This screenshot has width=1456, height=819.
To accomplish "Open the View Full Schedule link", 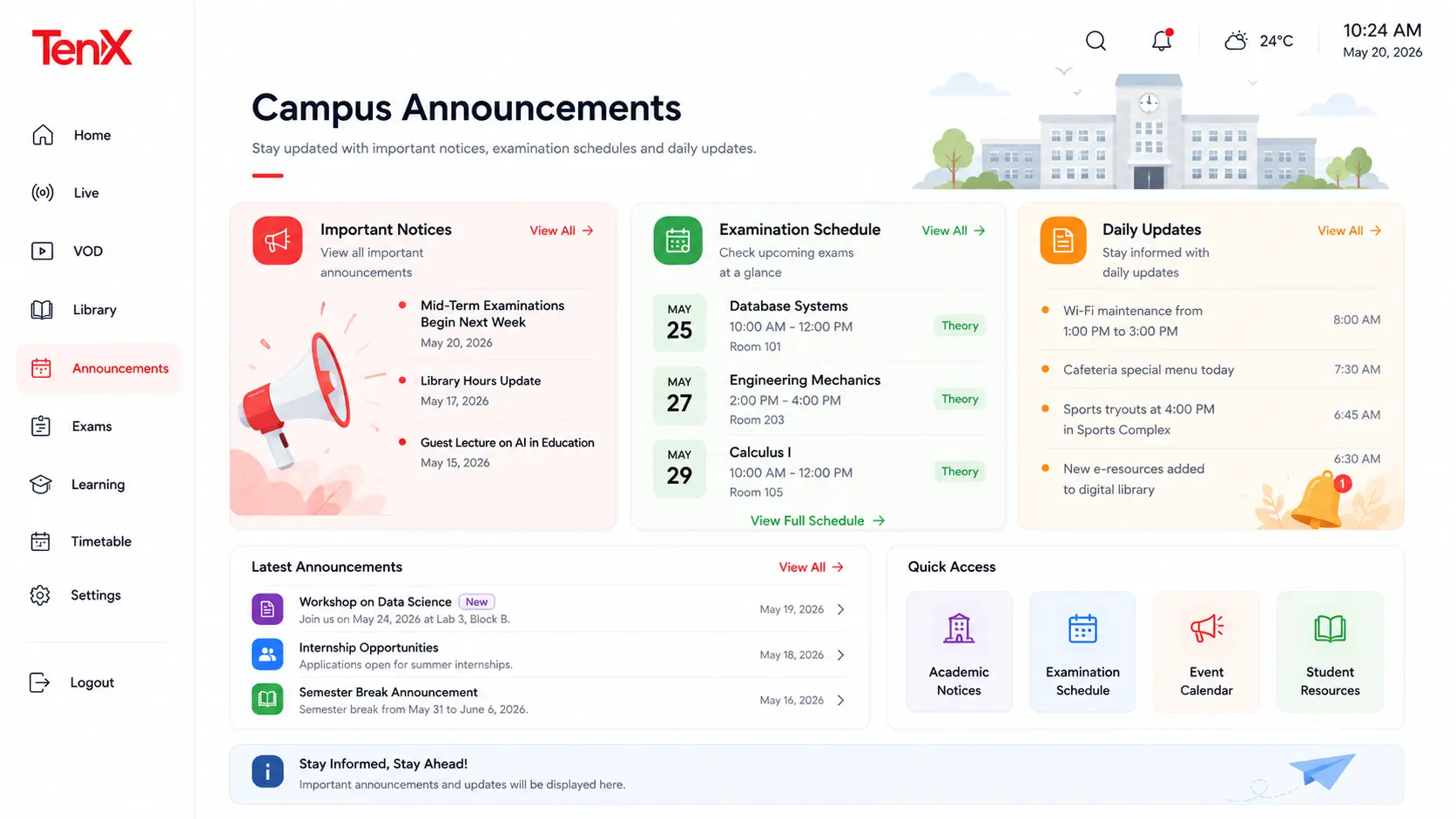I will pyautogui.click(x=817, y=520).
